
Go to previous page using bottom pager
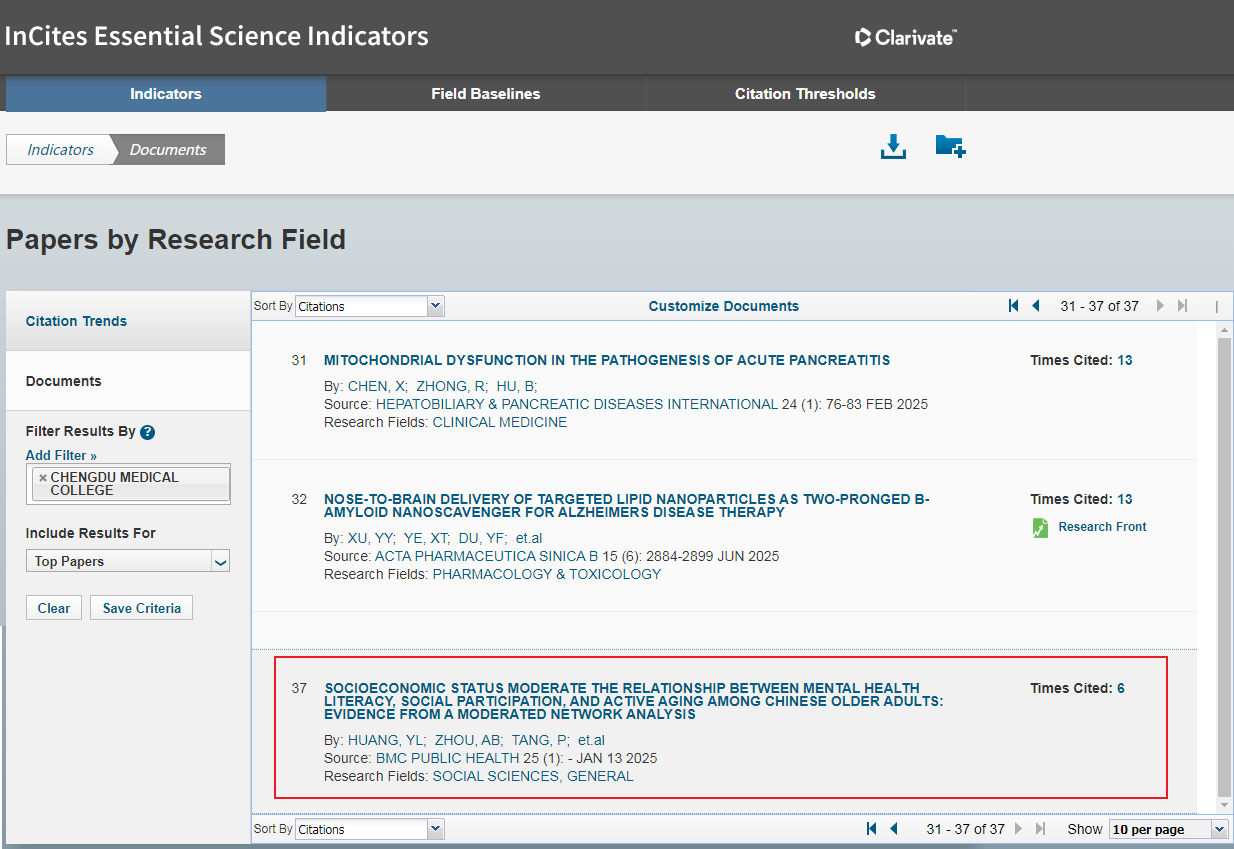(x=894, y=829)
